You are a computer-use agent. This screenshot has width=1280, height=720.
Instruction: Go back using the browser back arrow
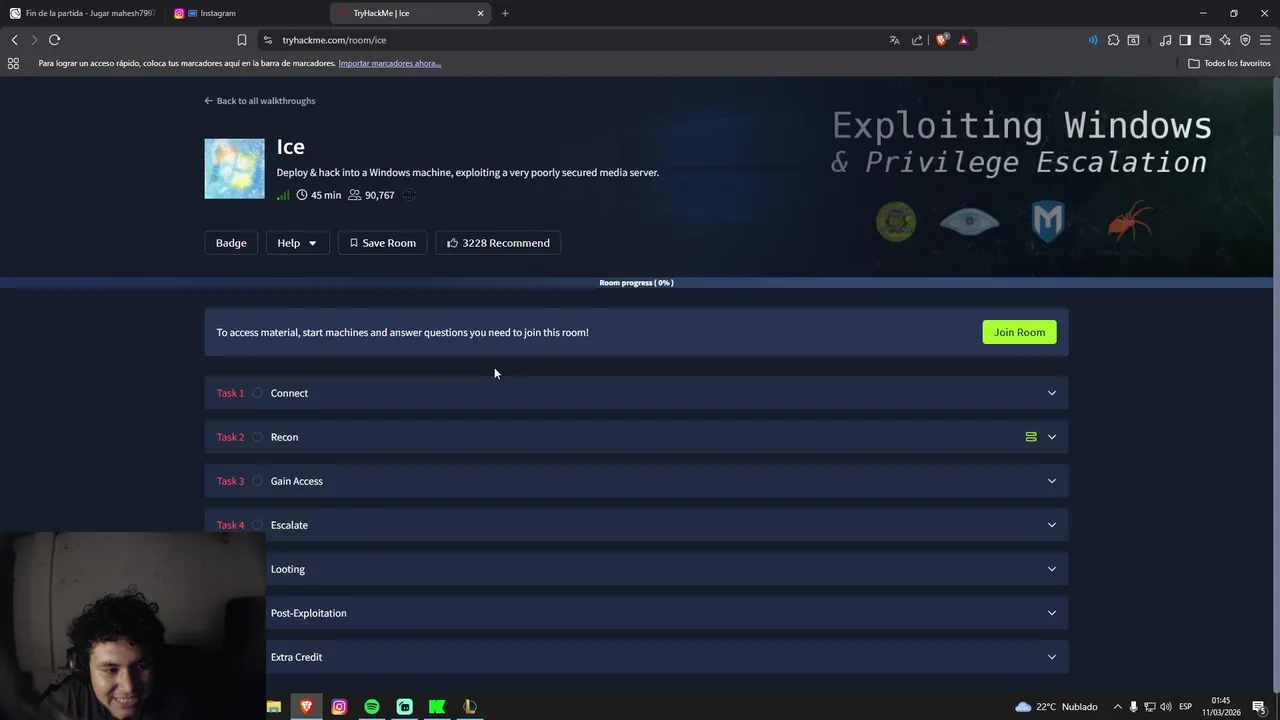click(x=14, y=40)
